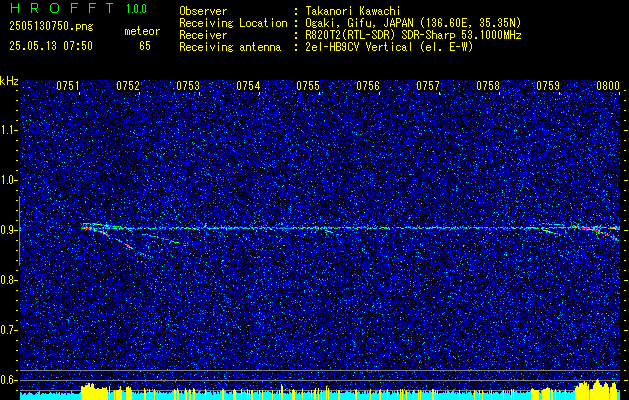Screen dimensions: 629x400
Task: Click the 0757 time marker
Action: click(428, 86)
